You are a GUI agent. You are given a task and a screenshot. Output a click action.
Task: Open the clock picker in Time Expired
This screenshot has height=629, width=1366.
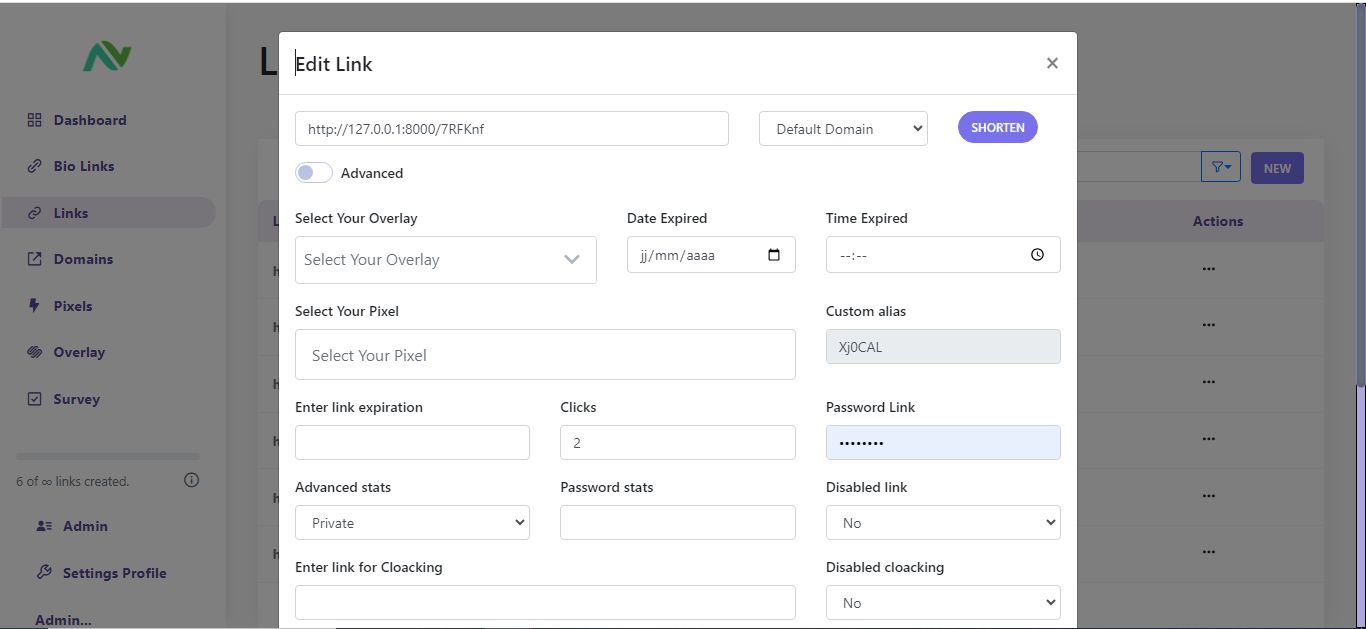pyautogui.click(x=1037, y=255)
